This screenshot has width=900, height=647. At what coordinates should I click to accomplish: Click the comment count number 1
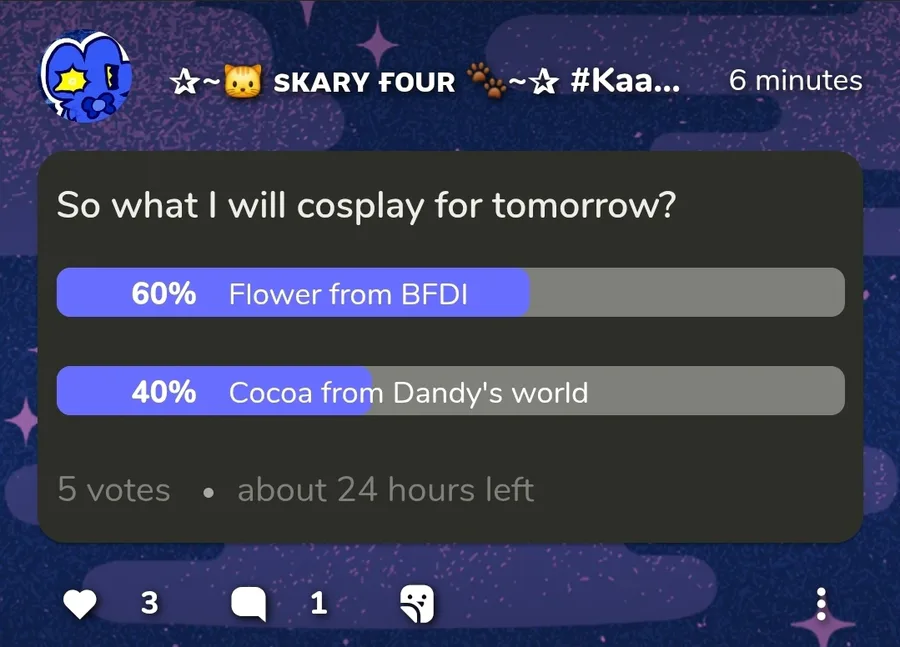[318, 603]
